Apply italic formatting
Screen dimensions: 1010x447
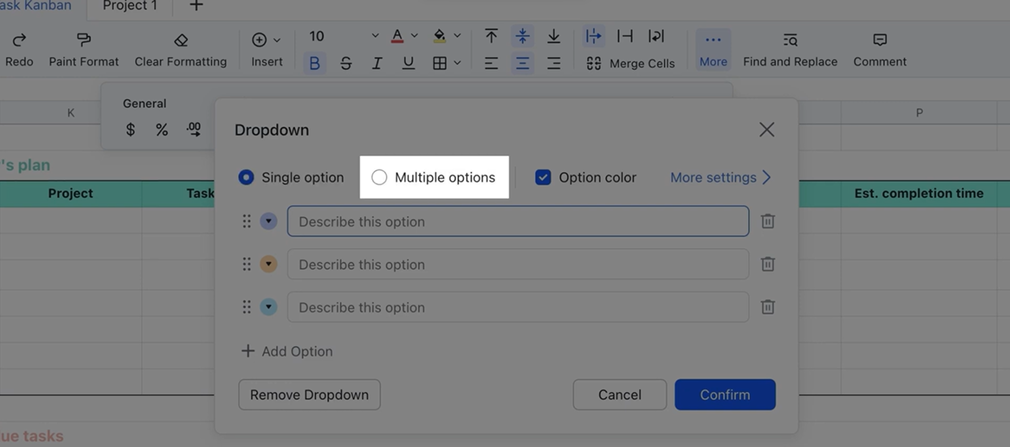tap(377, 63)
